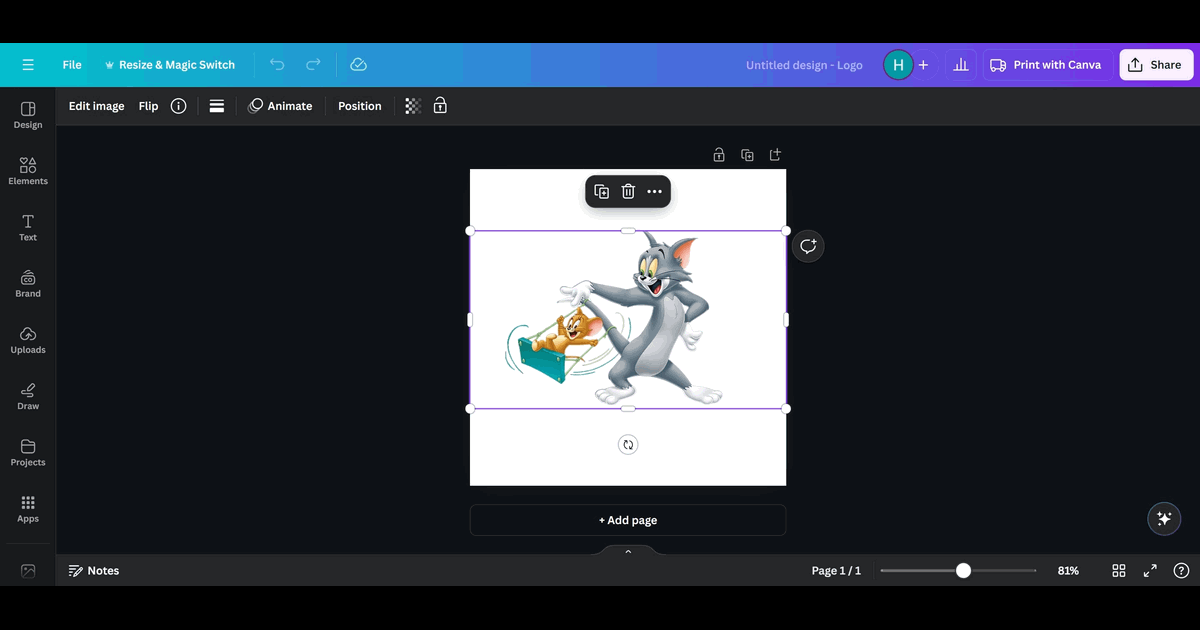Open the Position panel
This screenshot has height=630, width=1200.
point(360,106)
